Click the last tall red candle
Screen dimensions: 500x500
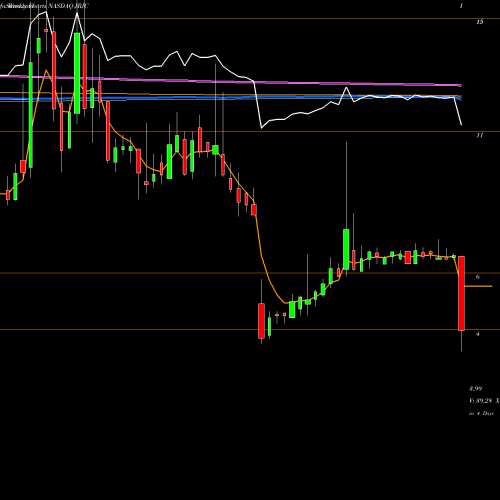point(461,293)
